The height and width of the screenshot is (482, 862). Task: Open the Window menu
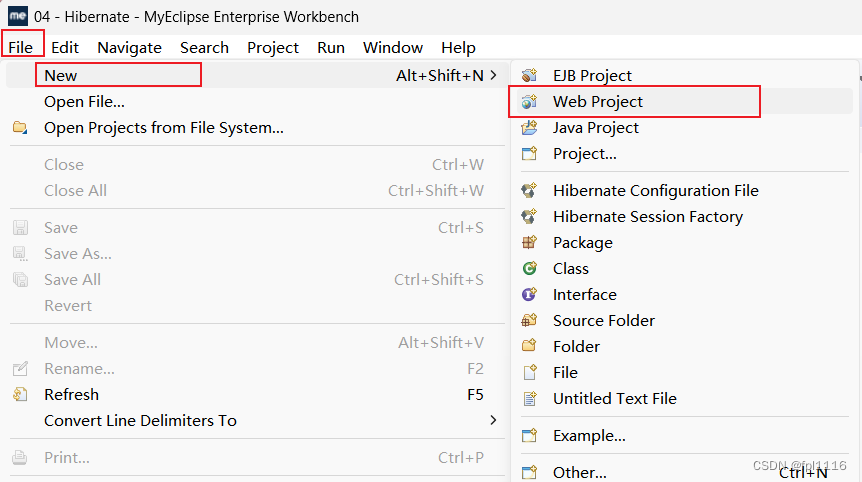click(393, 47)
